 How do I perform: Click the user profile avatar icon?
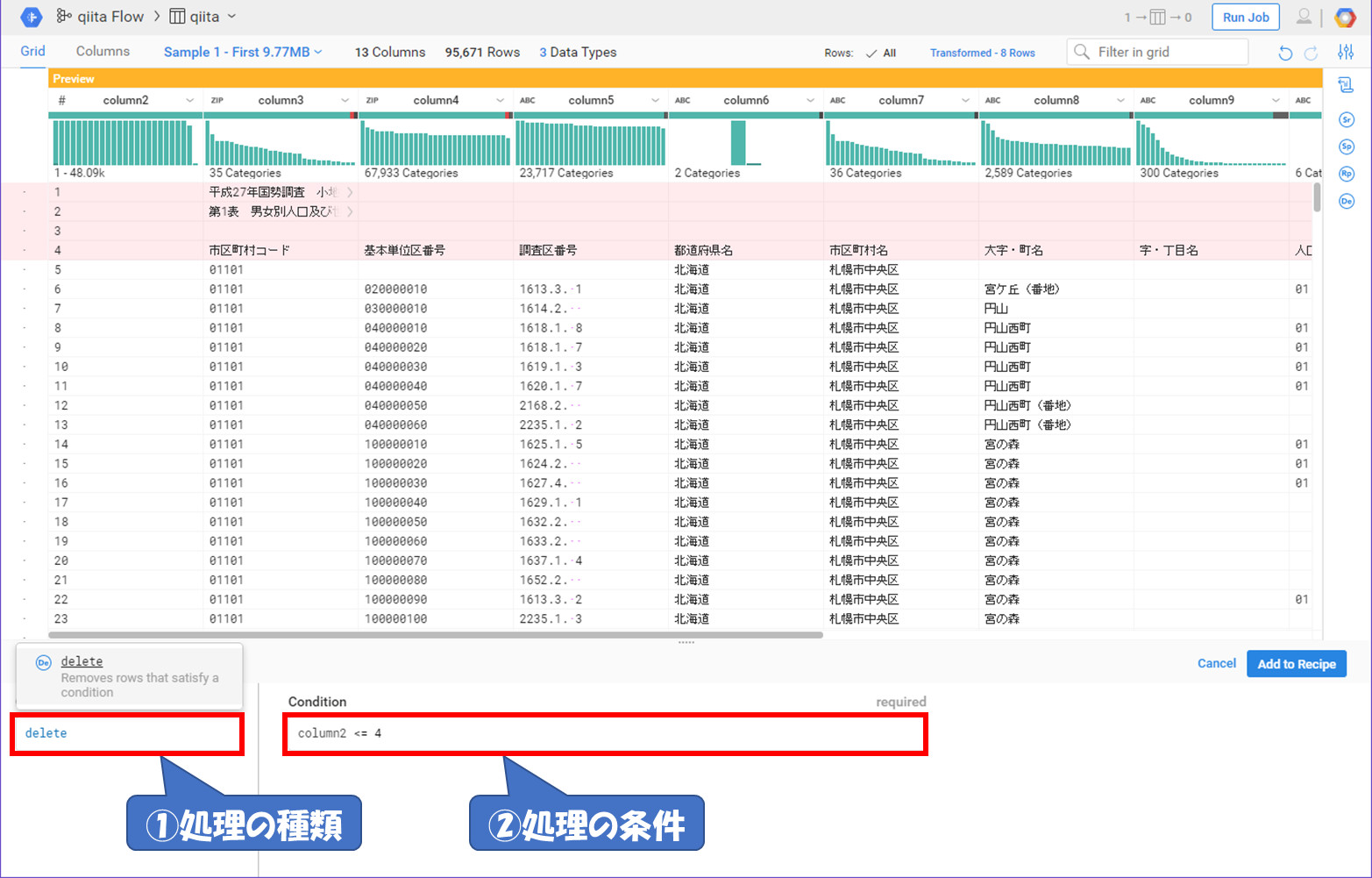pos(1304,18)
